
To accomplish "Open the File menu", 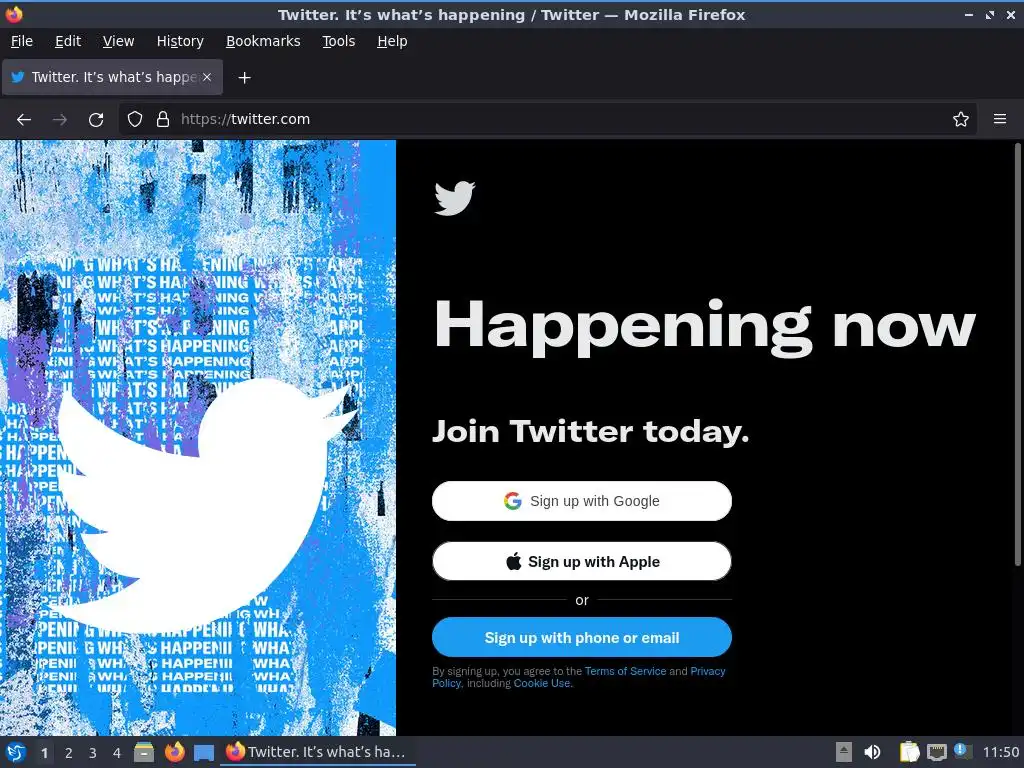I will (x=22, y=41).
